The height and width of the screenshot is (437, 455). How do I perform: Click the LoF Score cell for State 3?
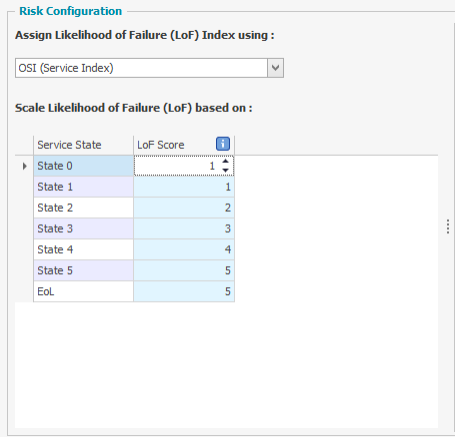pyautogui.click(x=184, y=229)
